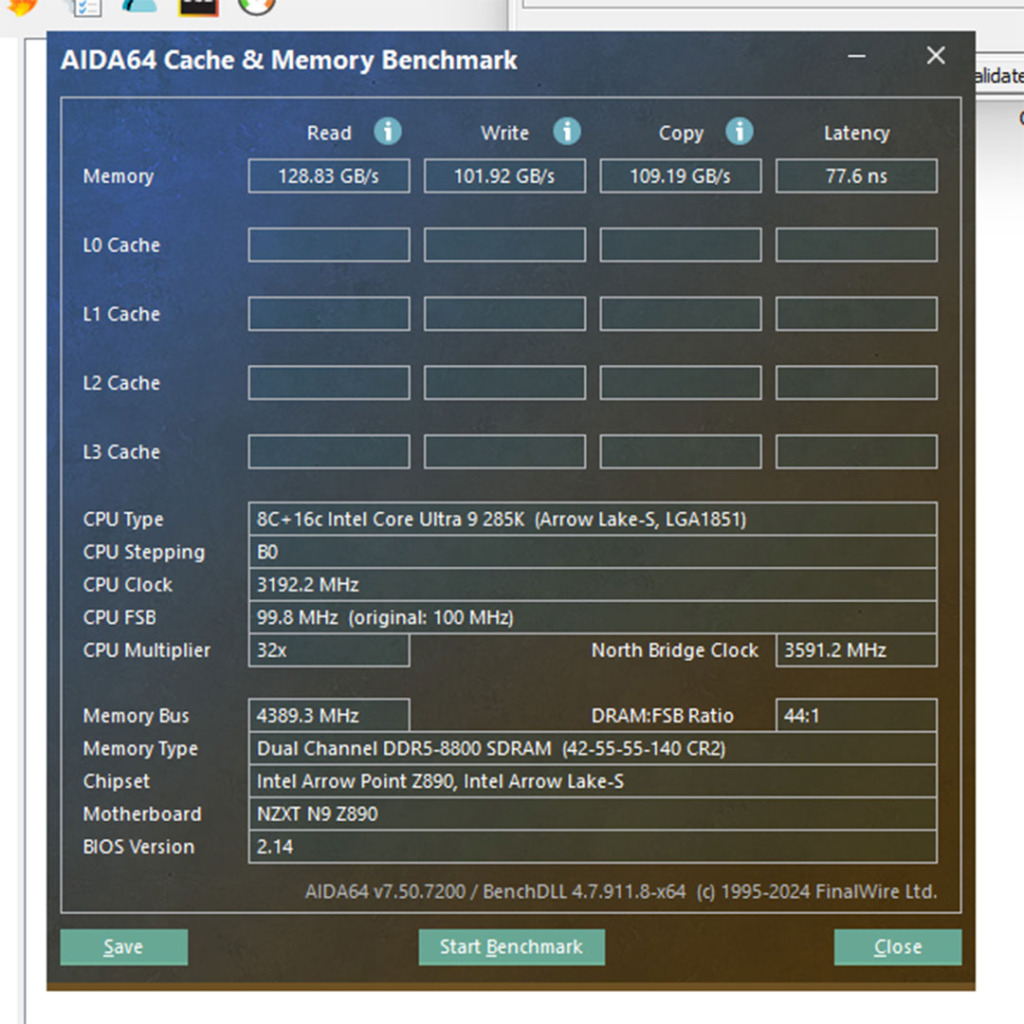Click the Copy column header label
The image size is (1024, 1024).
point(681,133)
